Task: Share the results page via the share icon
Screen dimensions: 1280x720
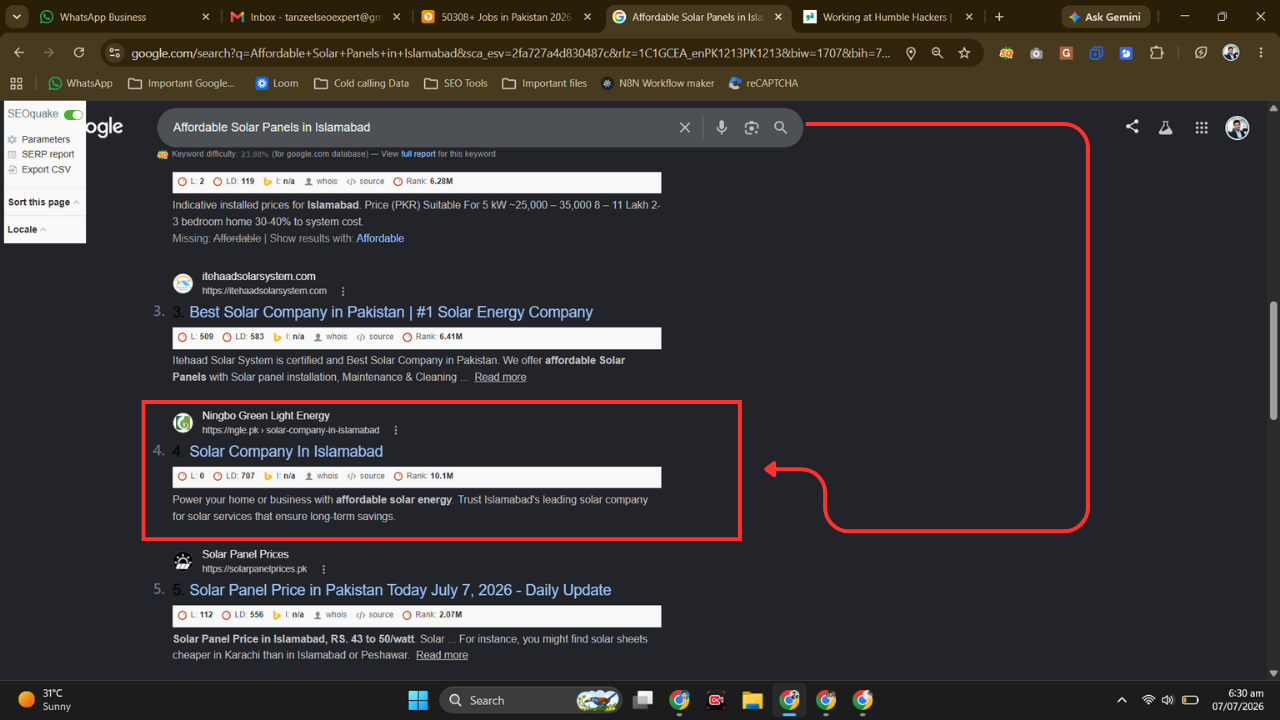Action: [1132, 127]
